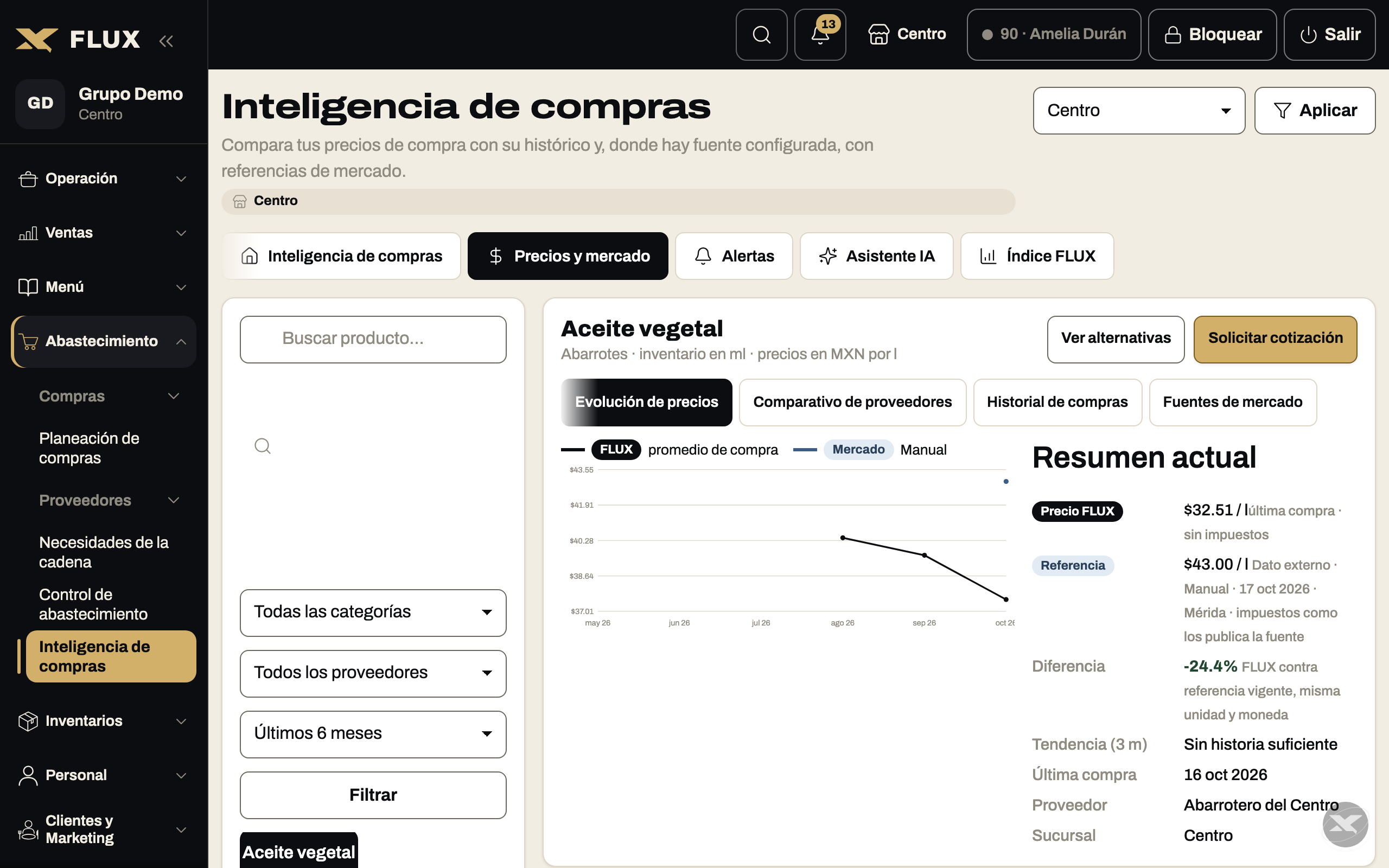Image resolution: width=1389 pixels, height=868 pixels.
Task: Click Solicitar cotización button
Action: tap(1276, 339)
